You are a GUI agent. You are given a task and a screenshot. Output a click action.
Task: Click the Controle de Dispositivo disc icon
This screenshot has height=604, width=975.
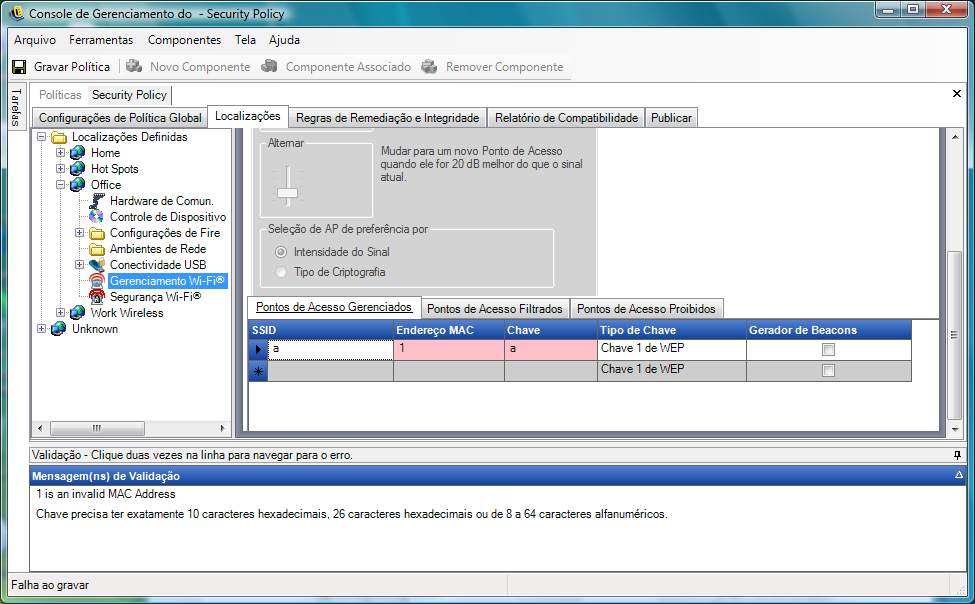(x=97, y=216)
